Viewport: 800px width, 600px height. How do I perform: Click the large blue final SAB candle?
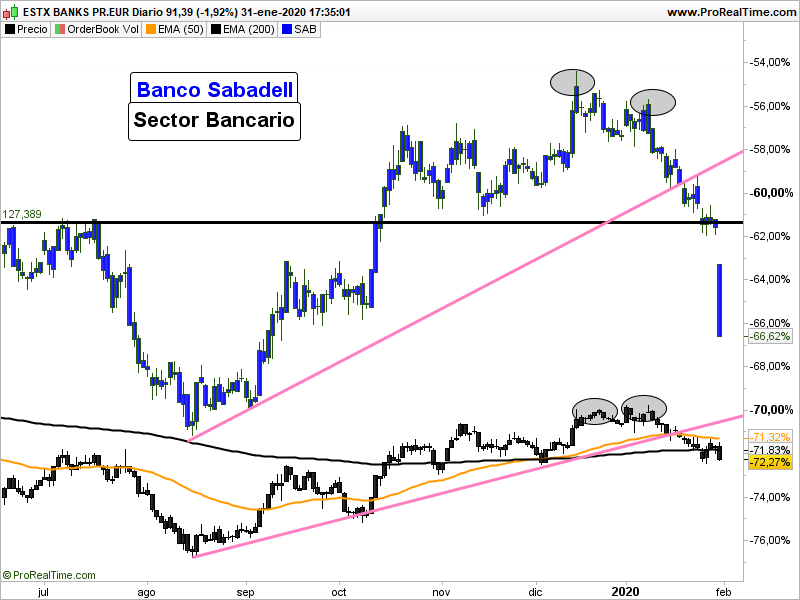pyautogui.click(x=718, y=300)
